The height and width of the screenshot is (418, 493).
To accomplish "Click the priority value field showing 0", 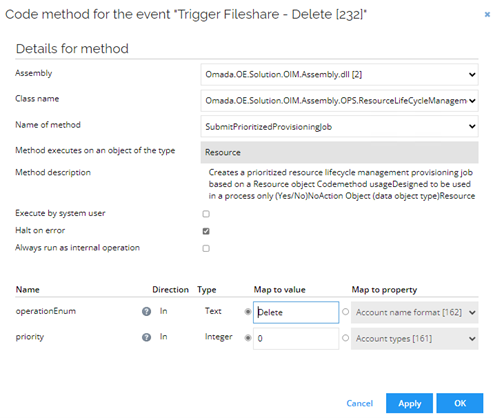I will (296, 339).
